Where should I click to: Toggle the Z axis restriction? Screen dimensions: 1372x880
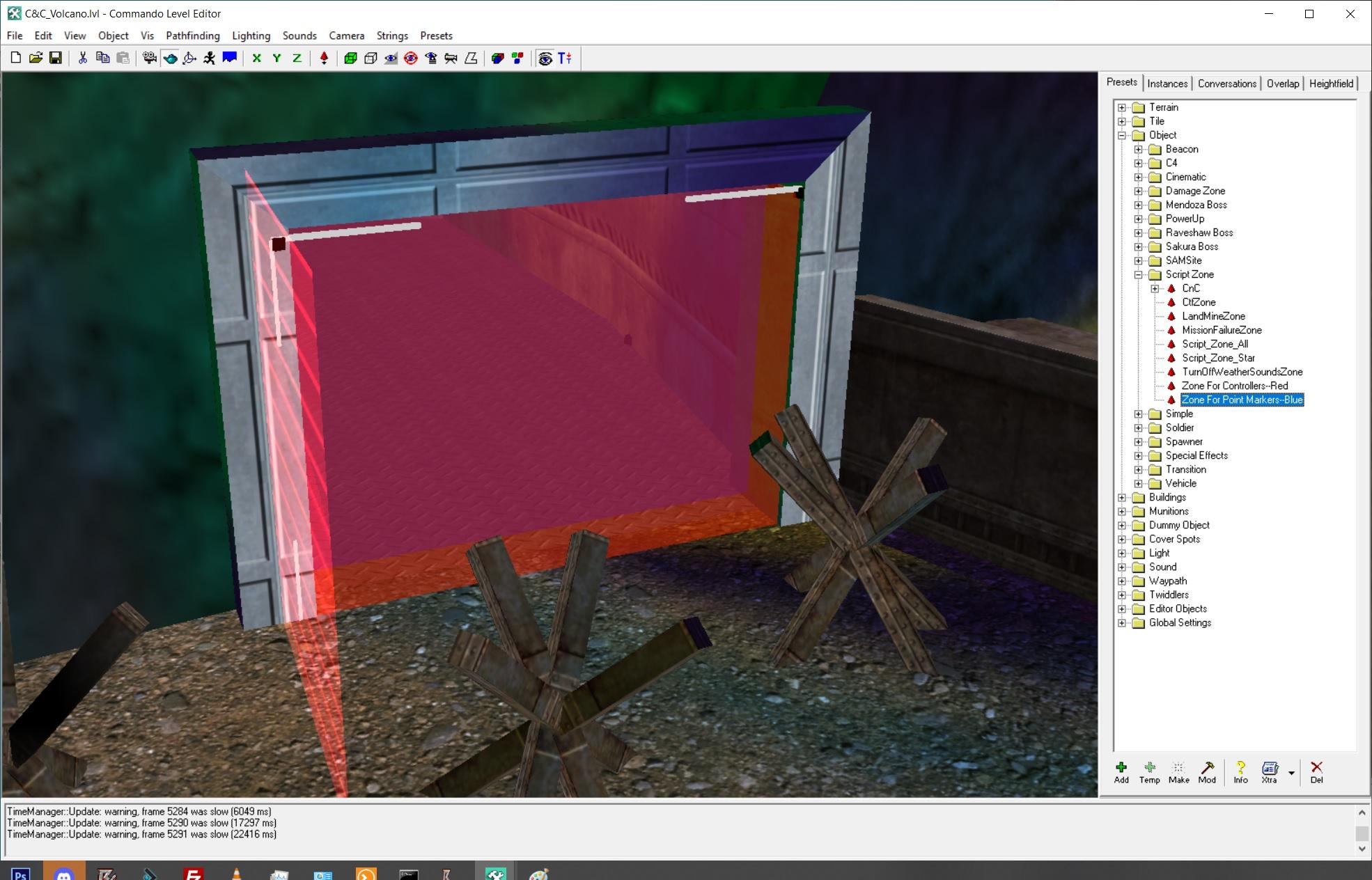pos(297,58)
